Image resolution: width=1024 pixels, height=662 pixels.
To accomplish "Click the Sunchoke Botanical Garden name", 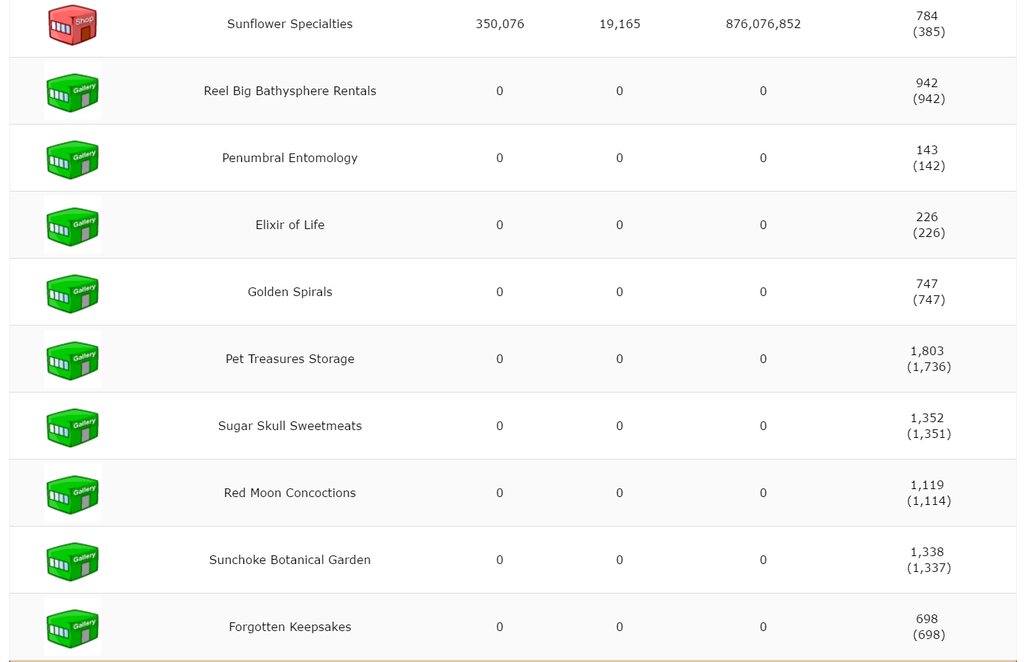I will 290,560.
